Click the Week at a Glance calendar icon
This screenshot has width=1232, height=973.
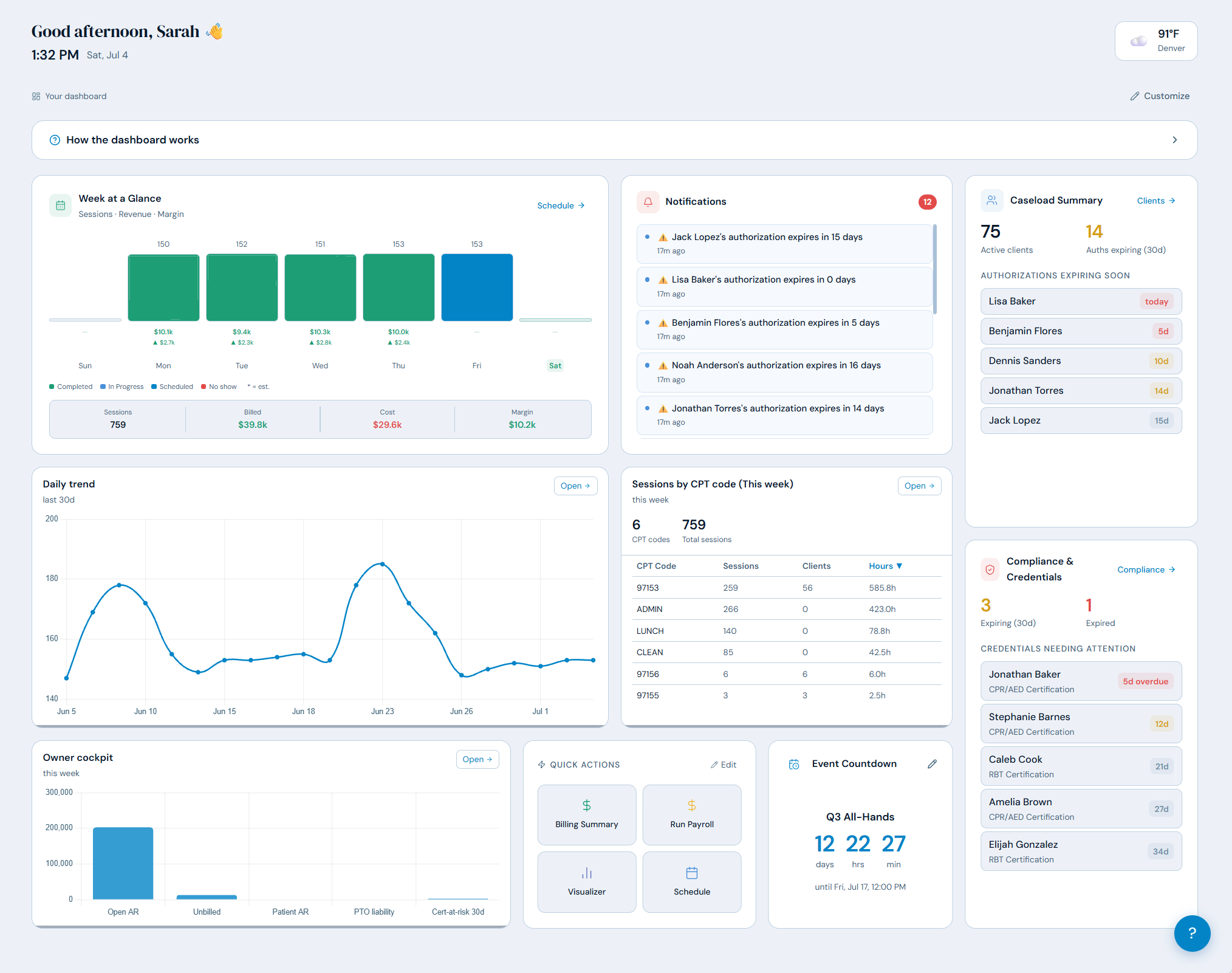coord(60,205)
